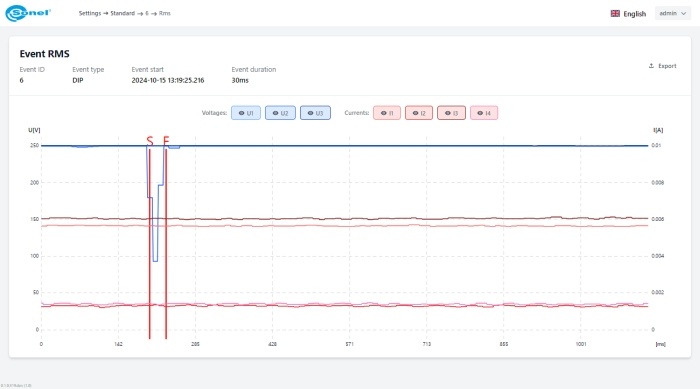Hide the I2 current trace

419,113
